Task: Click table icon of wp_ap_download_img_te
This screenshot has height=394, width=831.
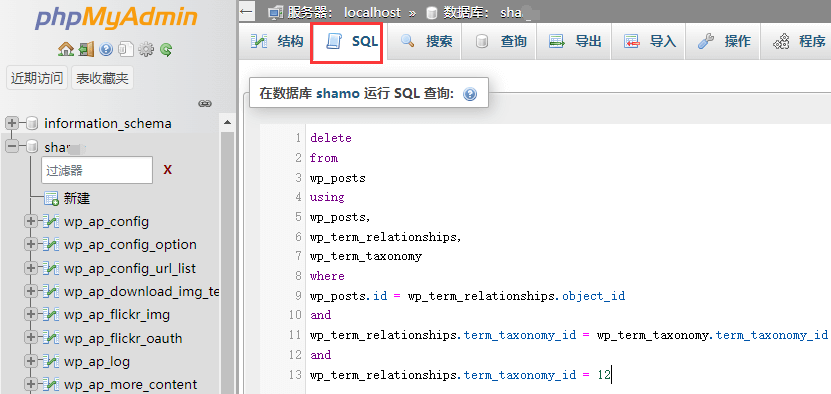Action: (x=51, y=292)
